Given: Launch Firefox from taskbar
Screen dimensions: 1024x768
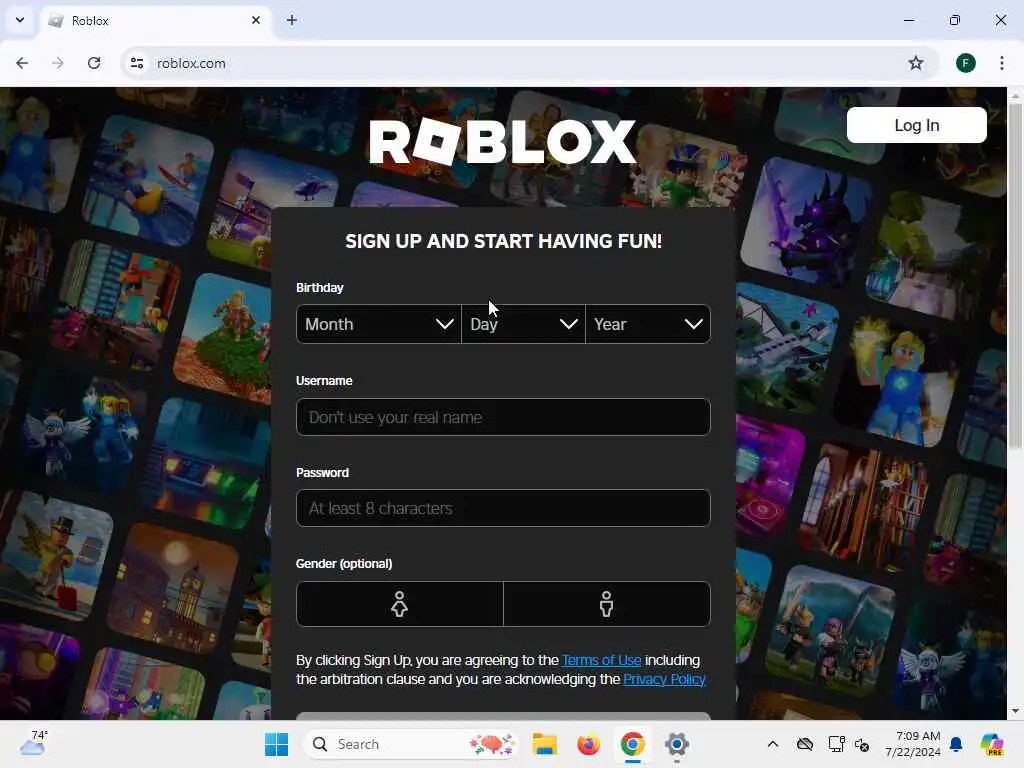Looking at the screenshot, I should [x=588, y=744].
